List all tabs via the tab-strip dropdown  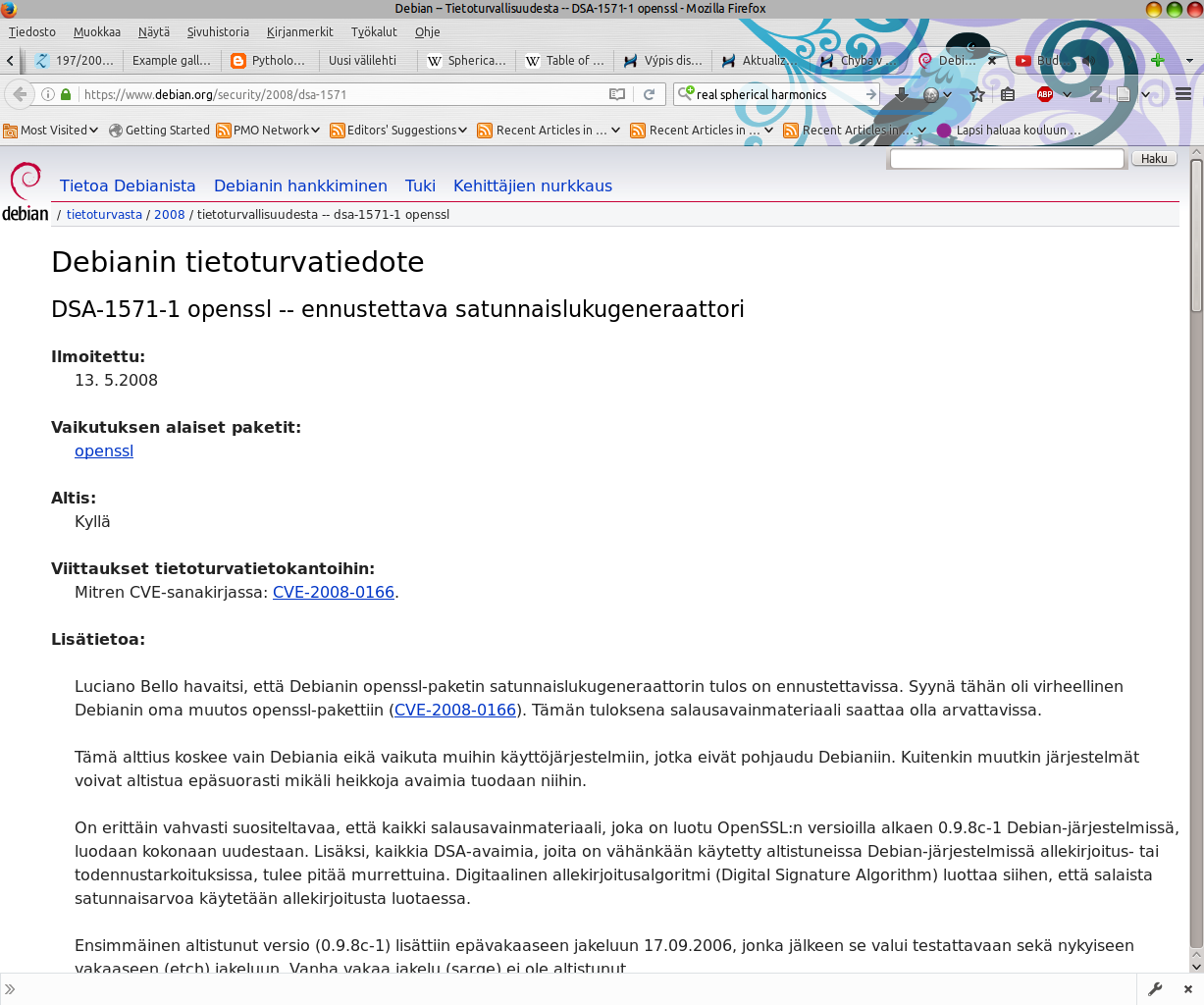pos(1189,60)
